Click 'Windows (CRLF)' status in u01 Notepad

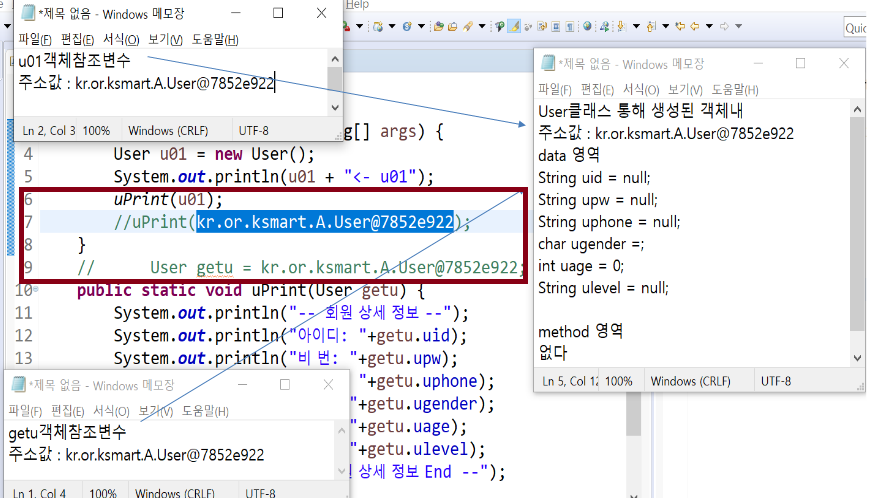point(168,131)
